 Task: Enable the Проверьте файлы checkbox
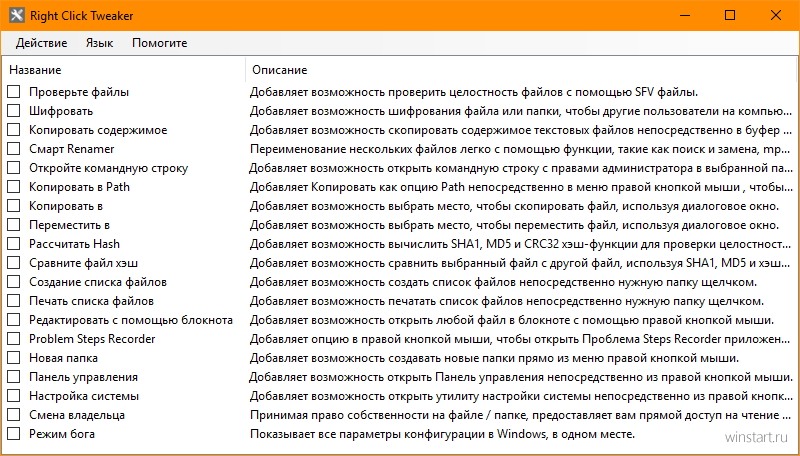(14, 92)
